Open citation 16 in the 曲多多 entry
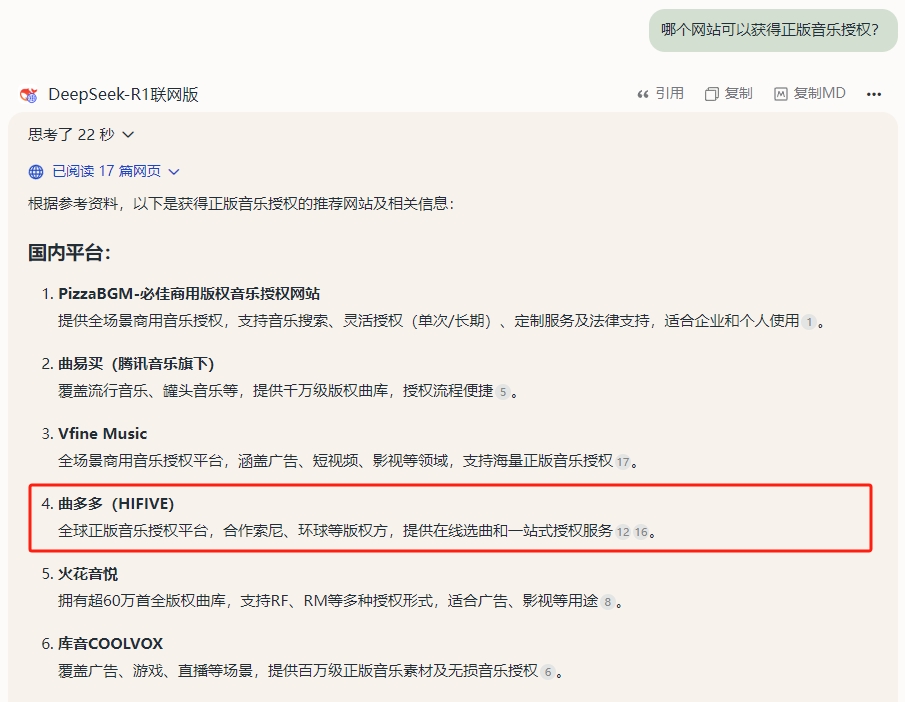 (x=640, y=532)
